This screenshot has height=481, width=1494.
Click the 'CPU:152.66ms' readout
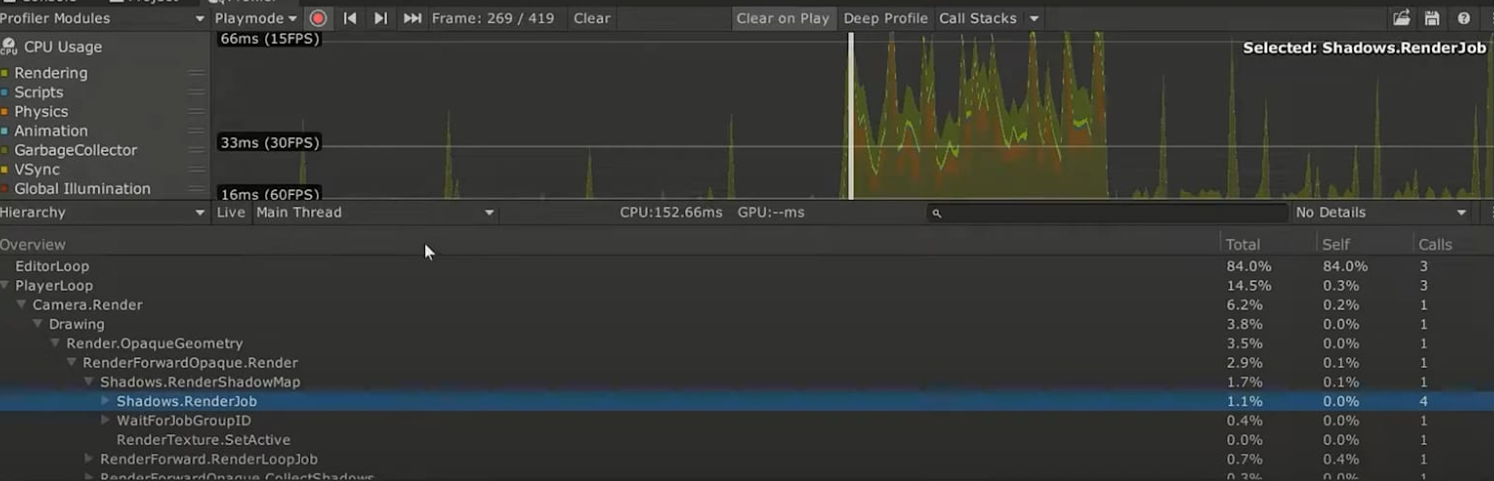[671, 212]
